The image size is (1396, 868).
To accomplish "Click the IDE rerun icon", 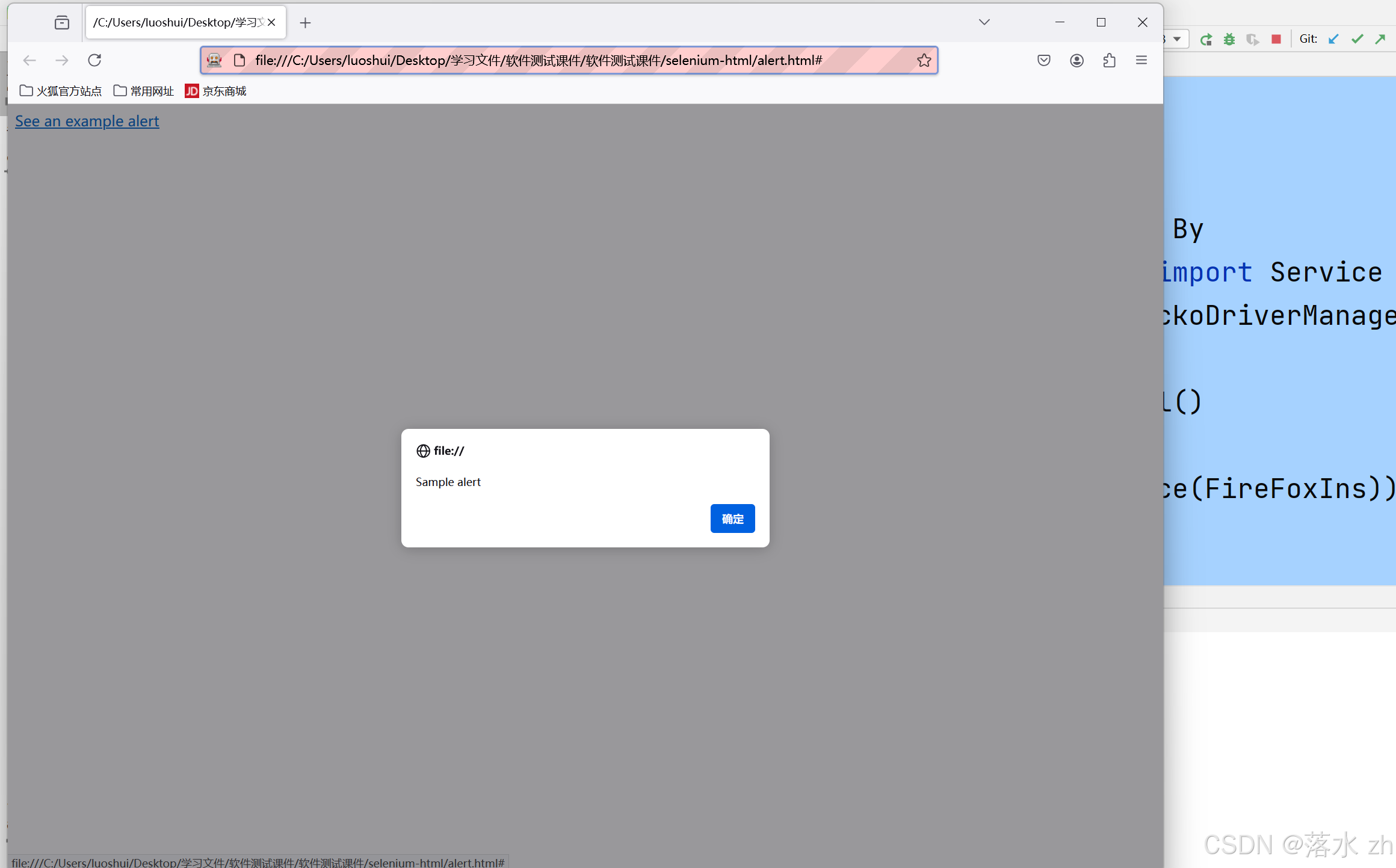I will click(x=1206, y=40).
